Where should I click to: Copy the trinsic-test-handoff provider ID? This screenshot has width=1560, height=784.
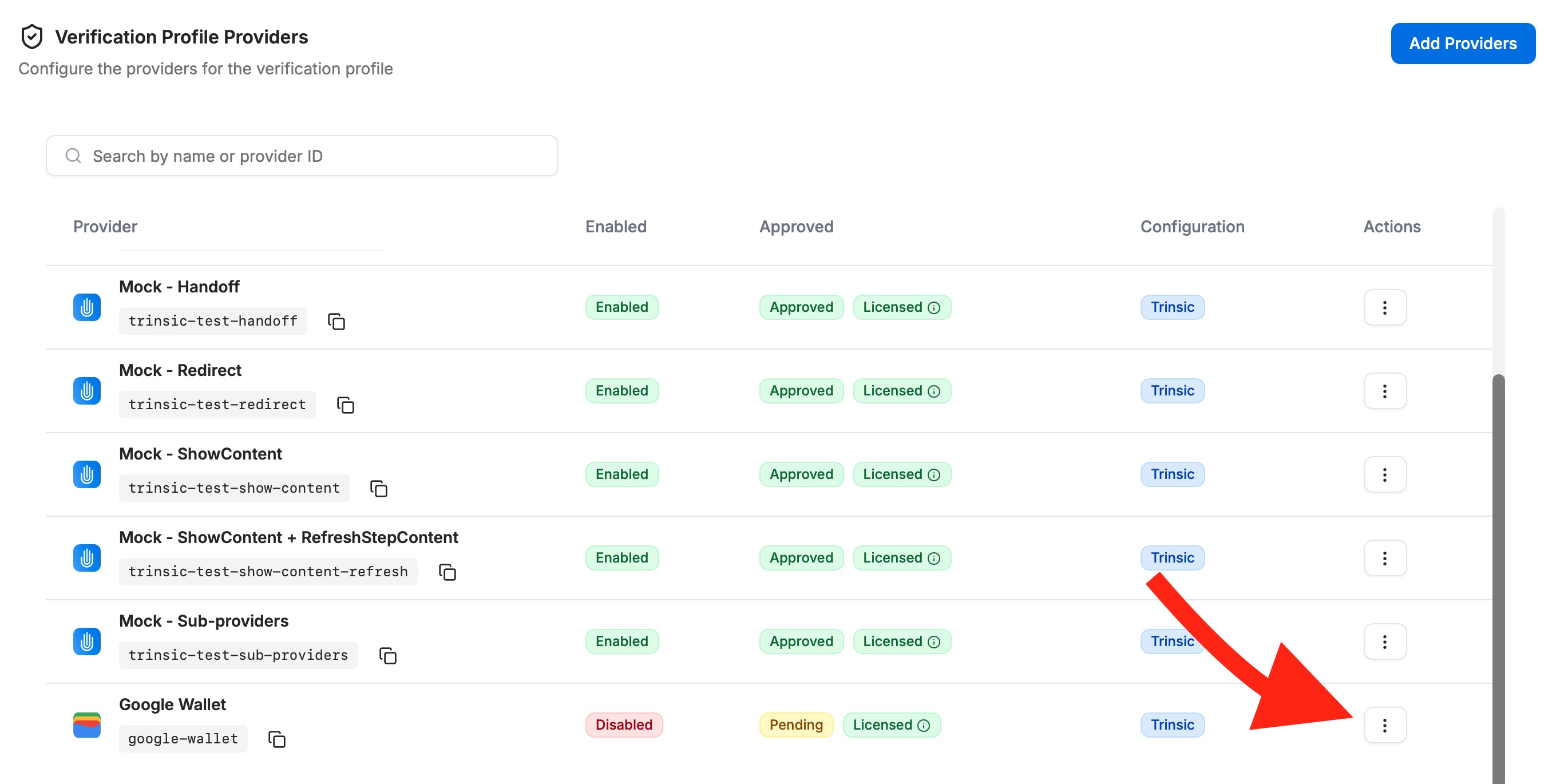336,322
